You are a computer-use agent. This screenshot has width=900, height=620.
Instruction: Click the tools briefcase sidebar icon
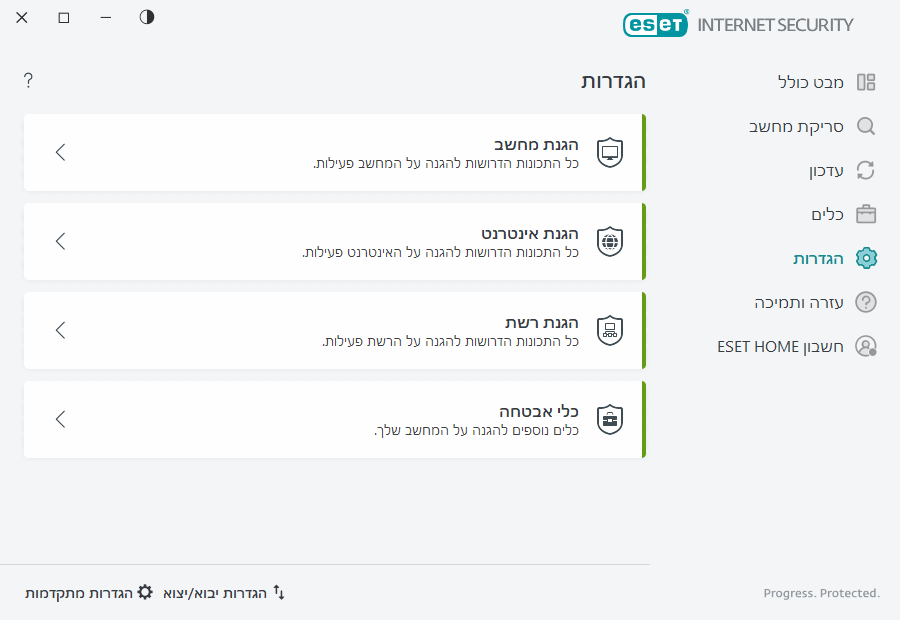point(866,215)
